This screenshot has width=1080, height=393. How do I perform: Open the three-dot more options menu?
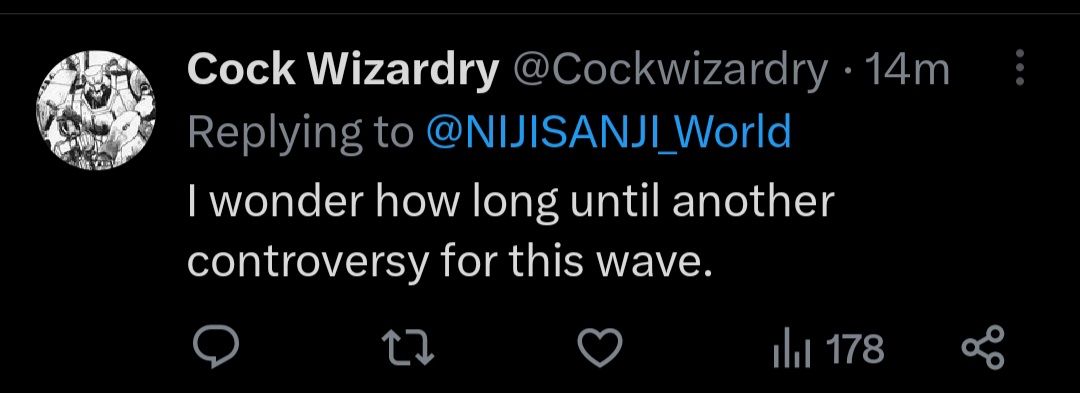coord(1021,67)
